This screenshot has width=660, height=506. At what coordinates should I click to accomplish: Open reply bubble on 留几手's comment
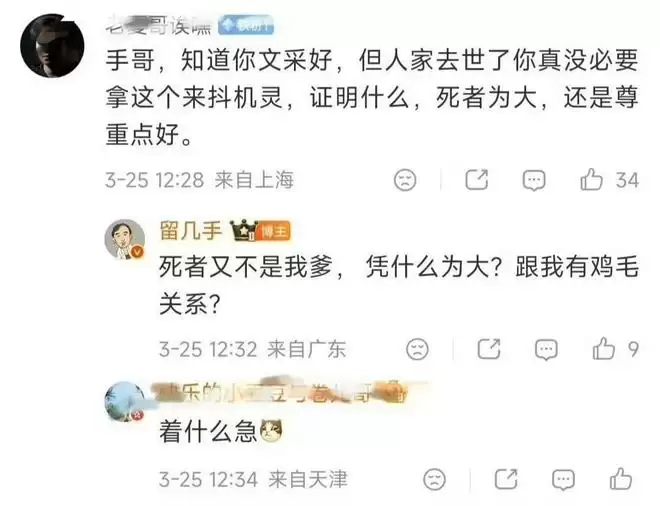[x=546, y=349]
